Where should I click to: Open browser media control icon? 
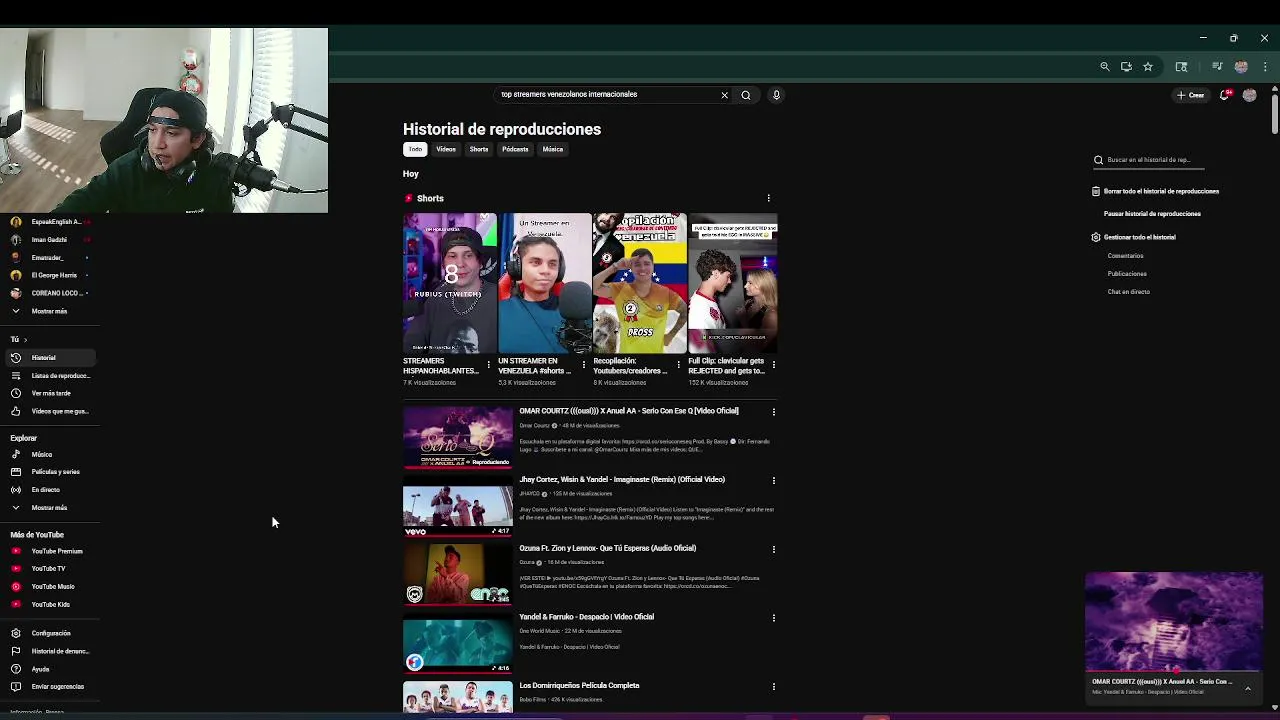pyautogui.click(x=1217, y=67)
